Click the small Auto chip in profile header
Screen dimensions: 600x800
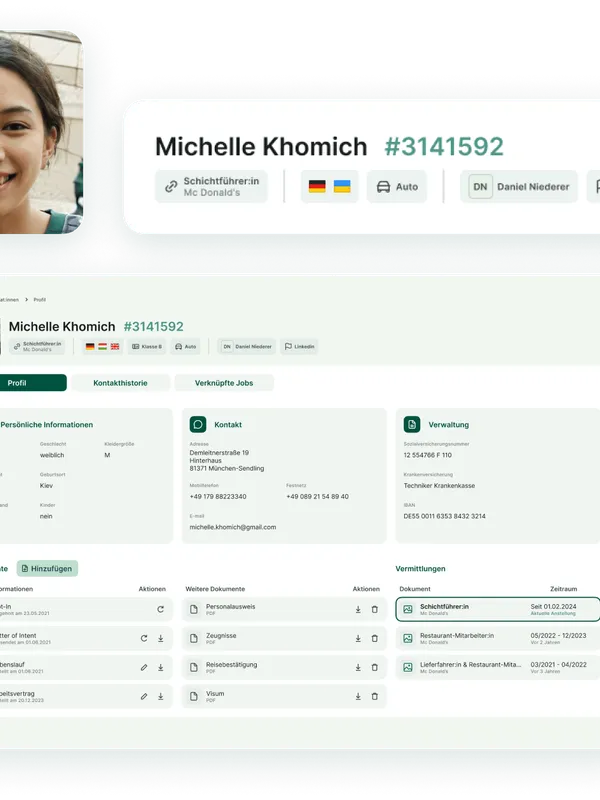[186, 346]
